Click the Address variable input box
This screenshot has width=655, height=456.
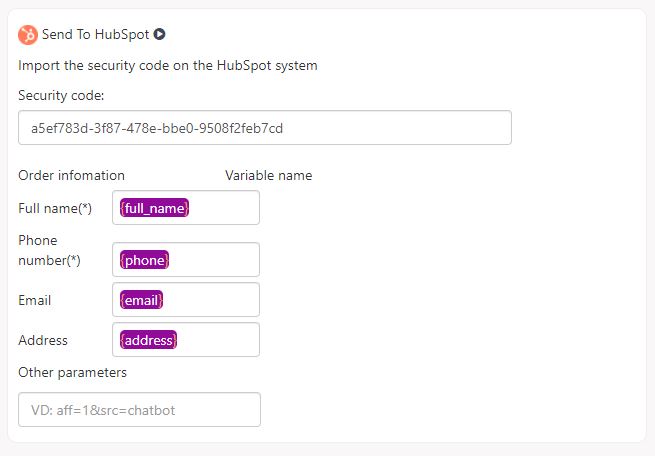pyautogui.click(x=186, y=339)
